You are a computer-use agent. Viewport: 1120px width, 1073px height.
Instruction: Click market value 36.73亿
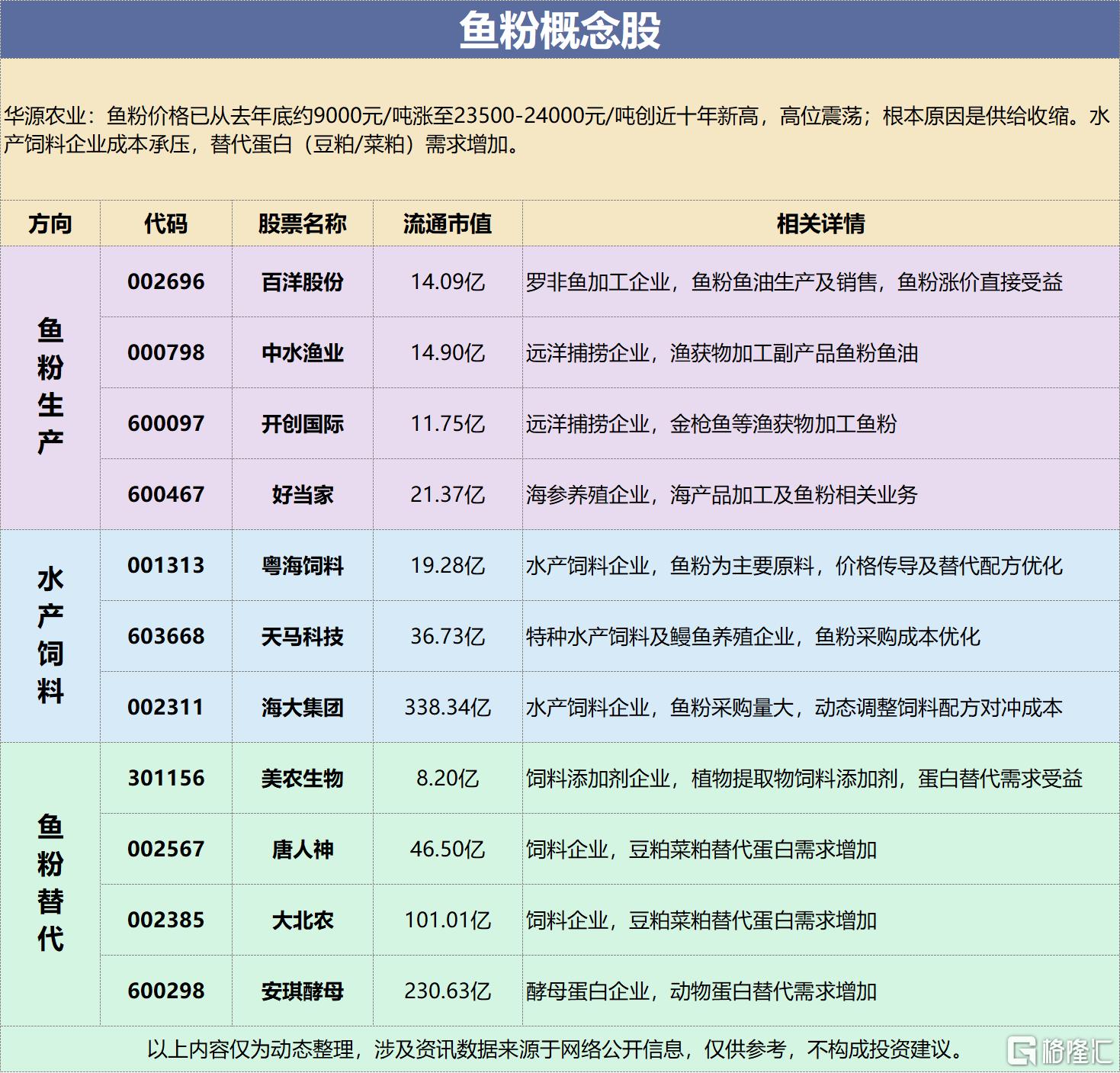click(448, 637)
